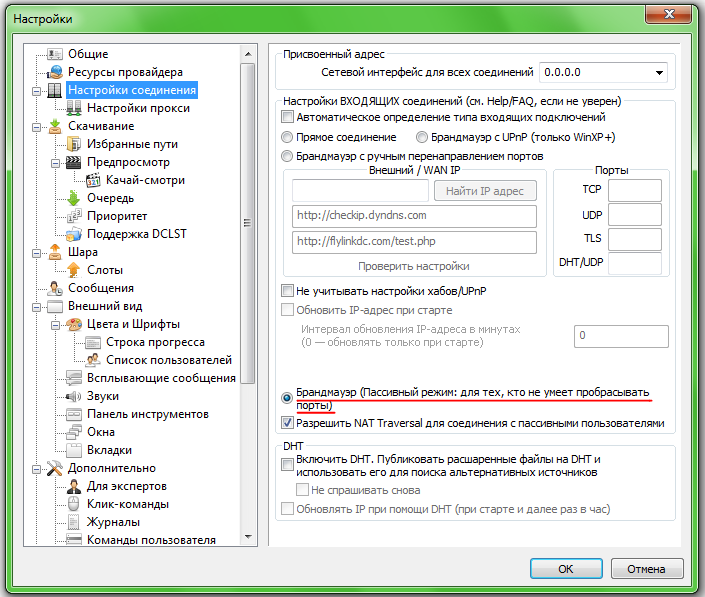Open the Сетевой интерфейс 0.0.0.0 dropdown
705x597 pixels.
point(659,72)
